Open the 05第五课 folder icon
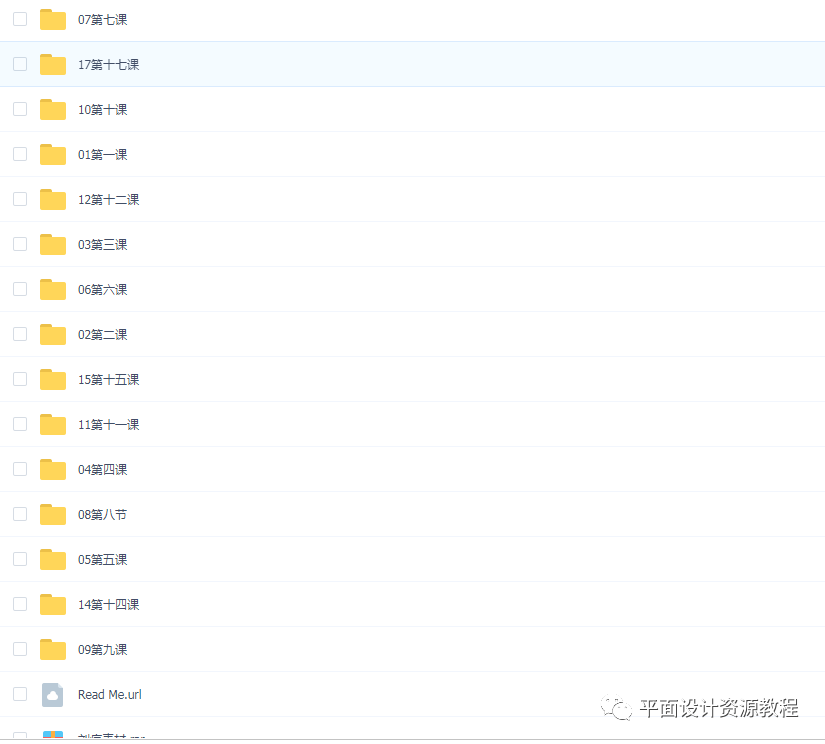Image resolution: width=825 pixels, height=744 pixels. (53, 559)
